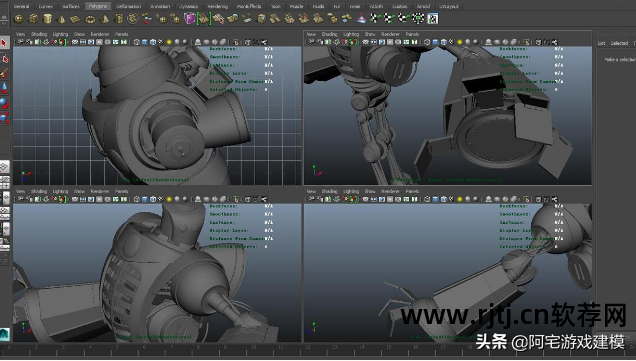Activate the Scale tool

[4, 118]
